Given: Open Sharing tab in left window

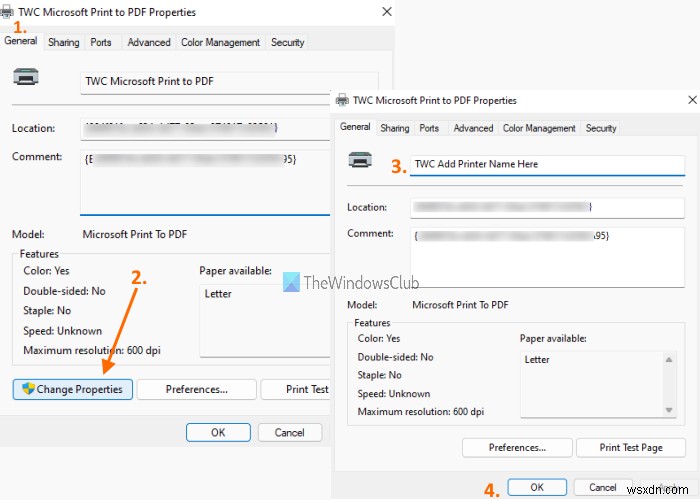Looking at the screenshot, I should 63,42.
